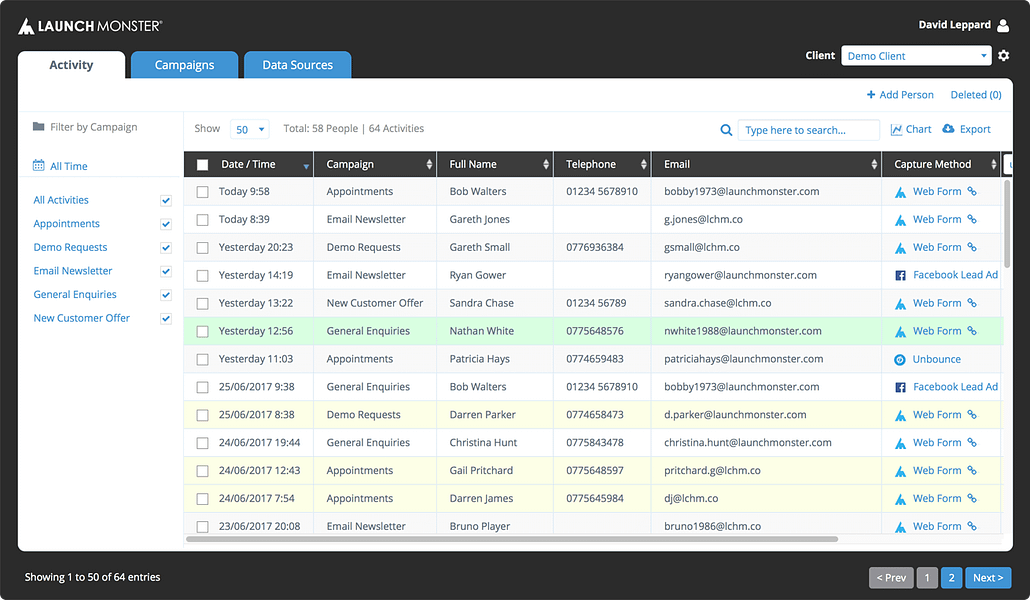Expand the Show 50 entries dropdown
Image resolution: width=1030 pixels, height=600 pixels.
coord(250,129)
